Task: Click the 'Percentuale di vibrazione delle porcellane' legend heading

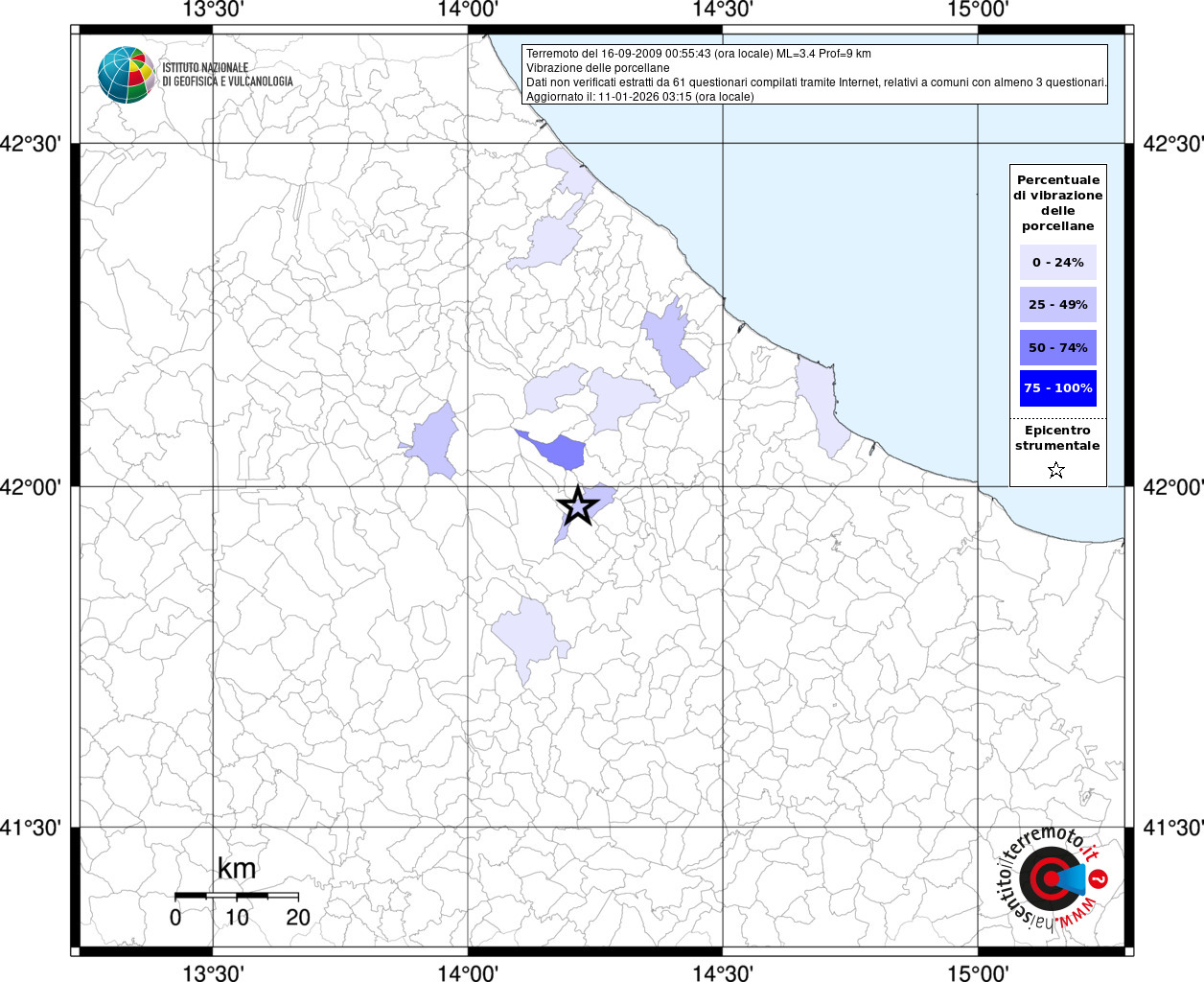Action: [x=1058, y=203]
